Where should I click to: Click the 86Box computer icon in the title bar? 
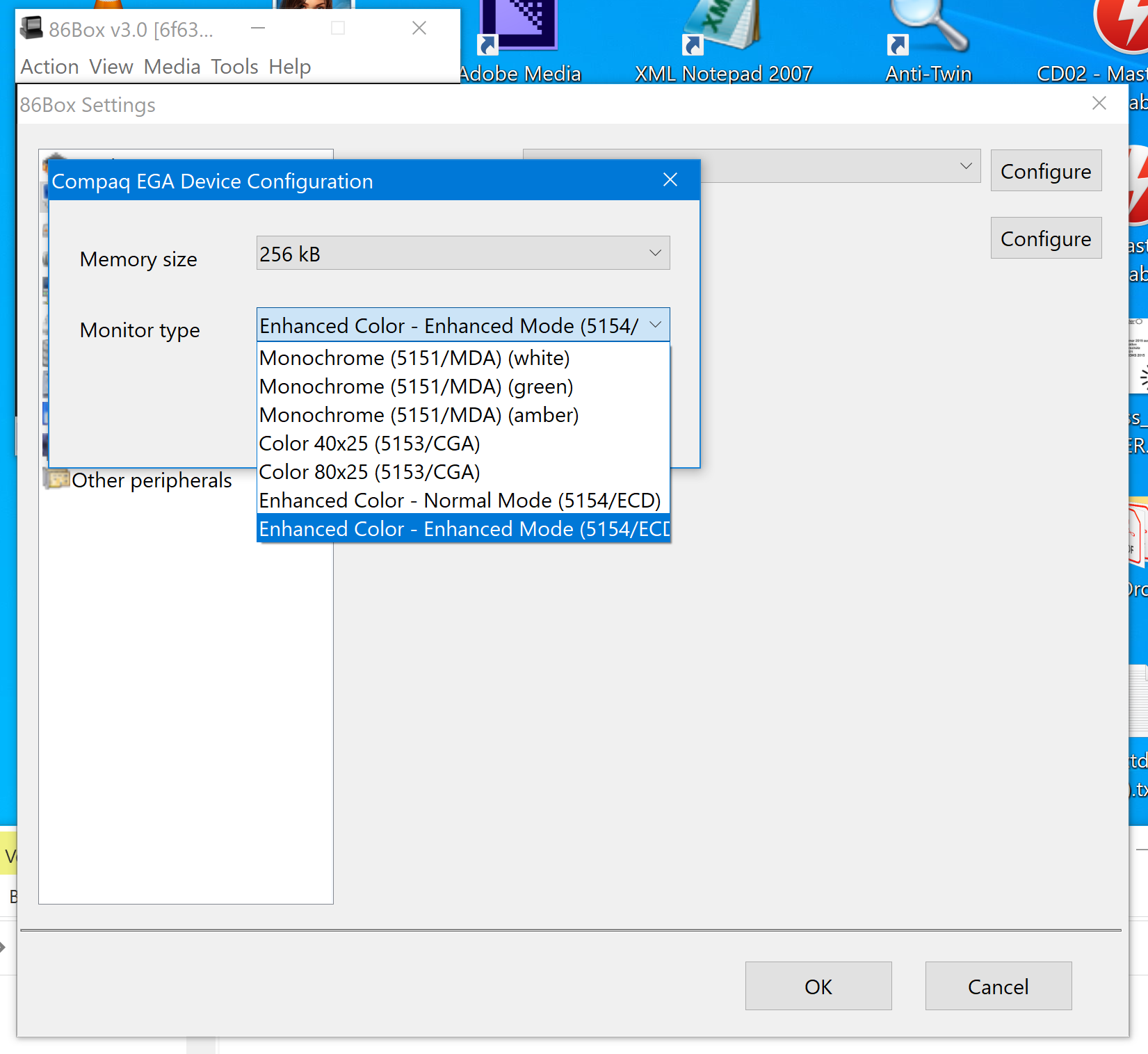pyautogui.click(x=33, y=28)
